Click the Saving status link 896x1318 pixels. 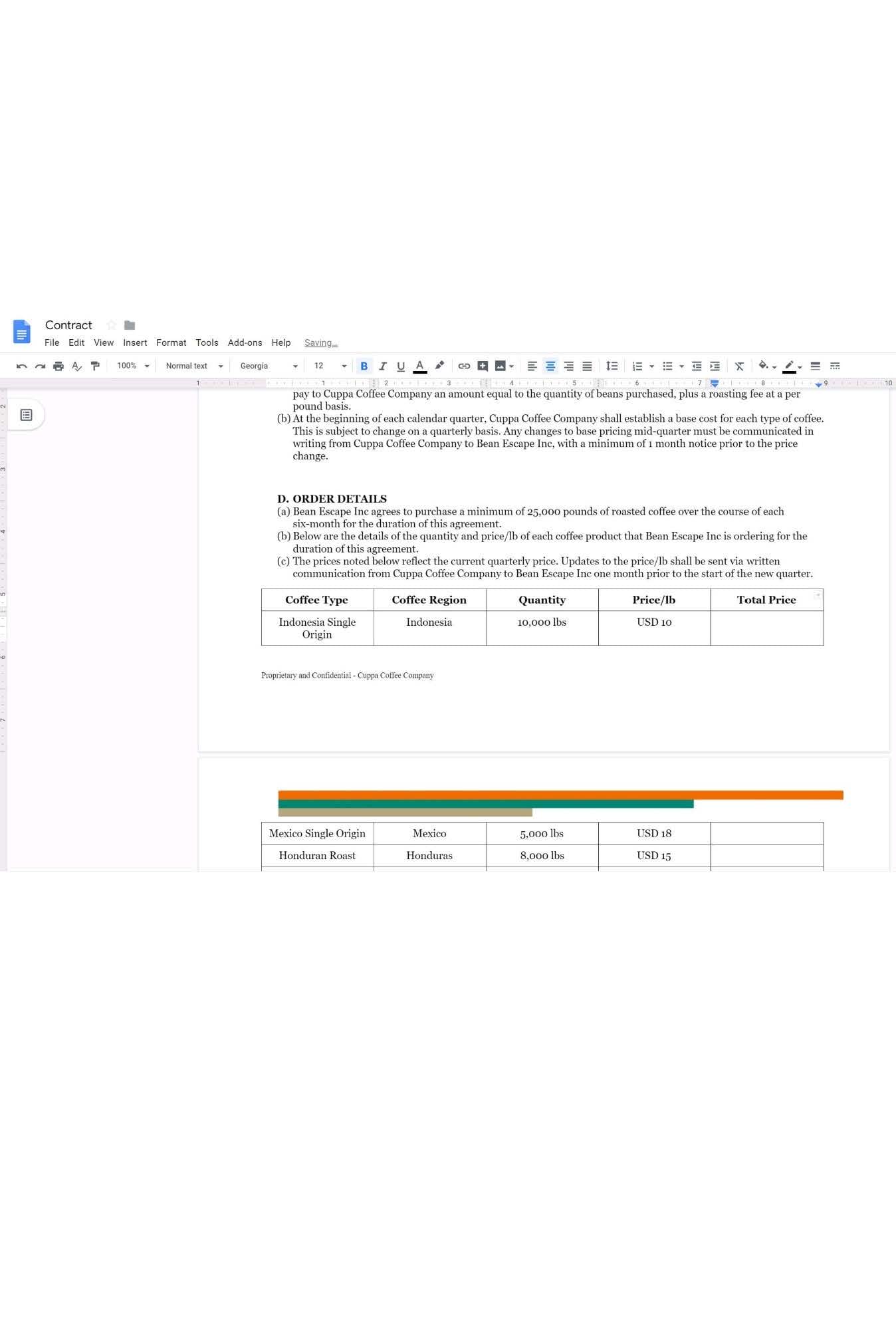point(321,343)
